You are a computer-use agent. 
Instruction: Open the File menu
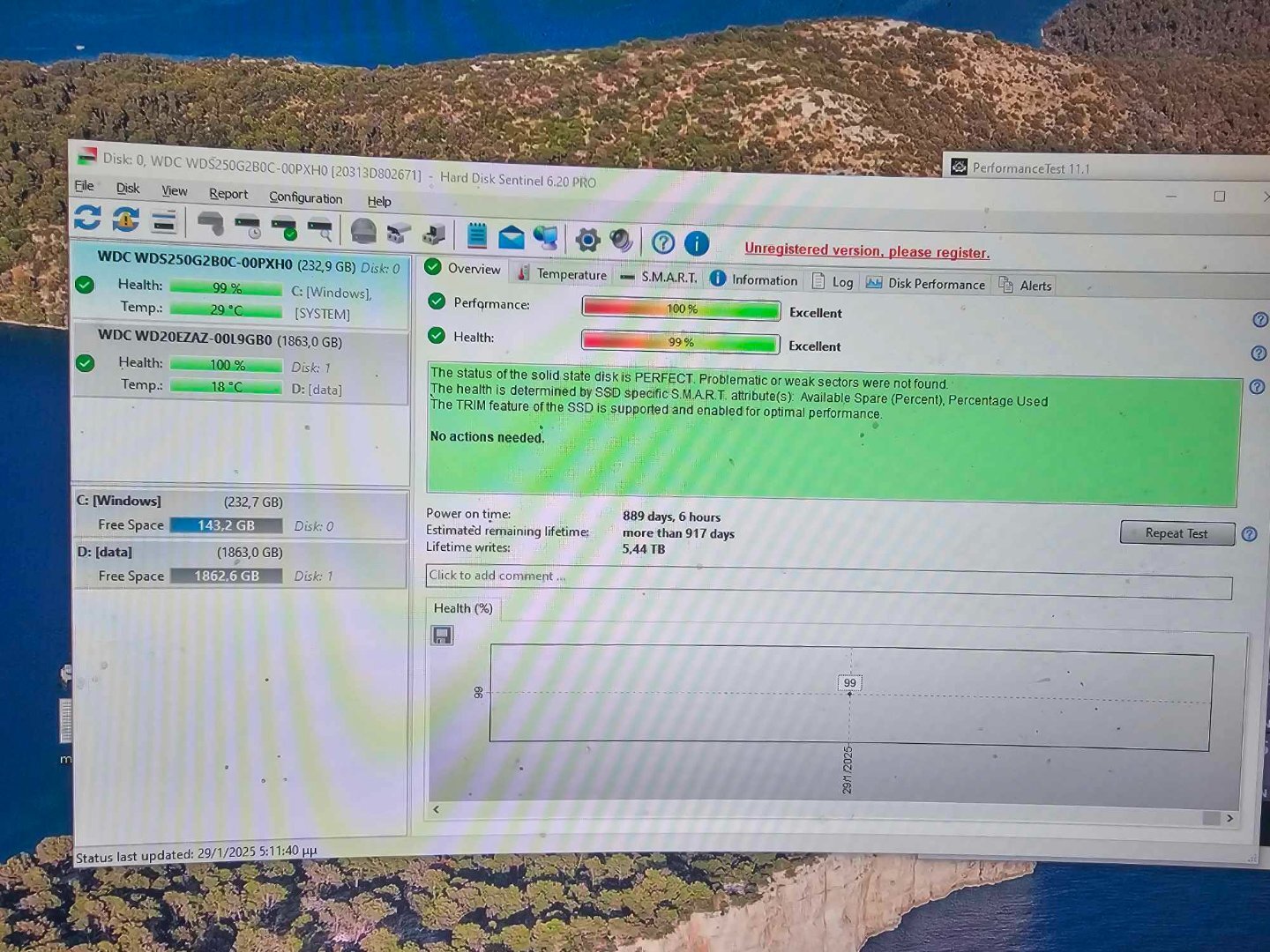pos(85,185)
